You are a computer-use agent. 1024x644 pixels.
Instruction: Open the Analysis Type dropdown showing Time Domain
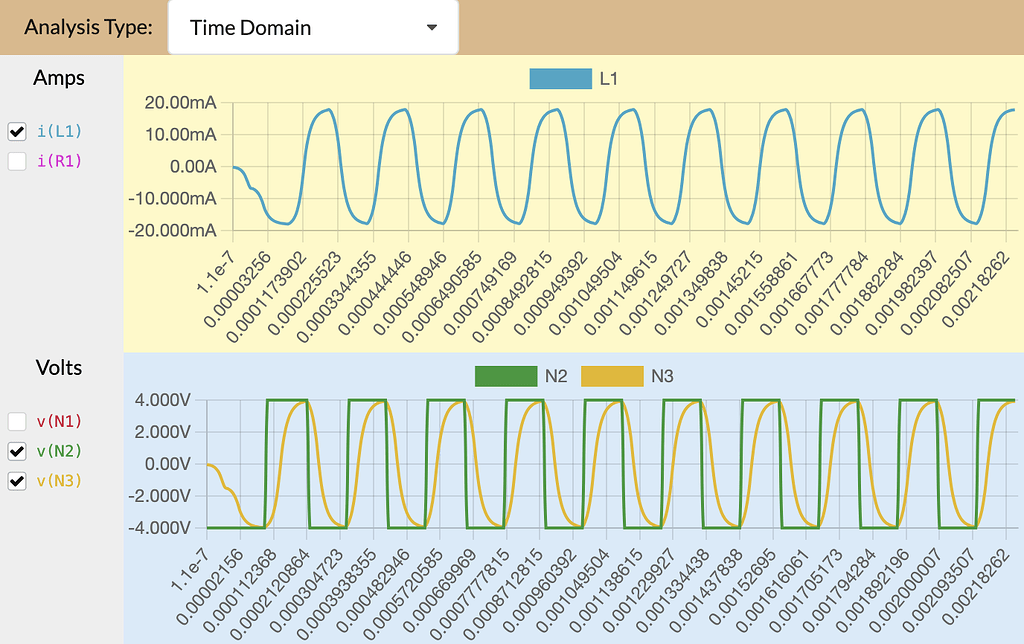click(x=312, y=28)
